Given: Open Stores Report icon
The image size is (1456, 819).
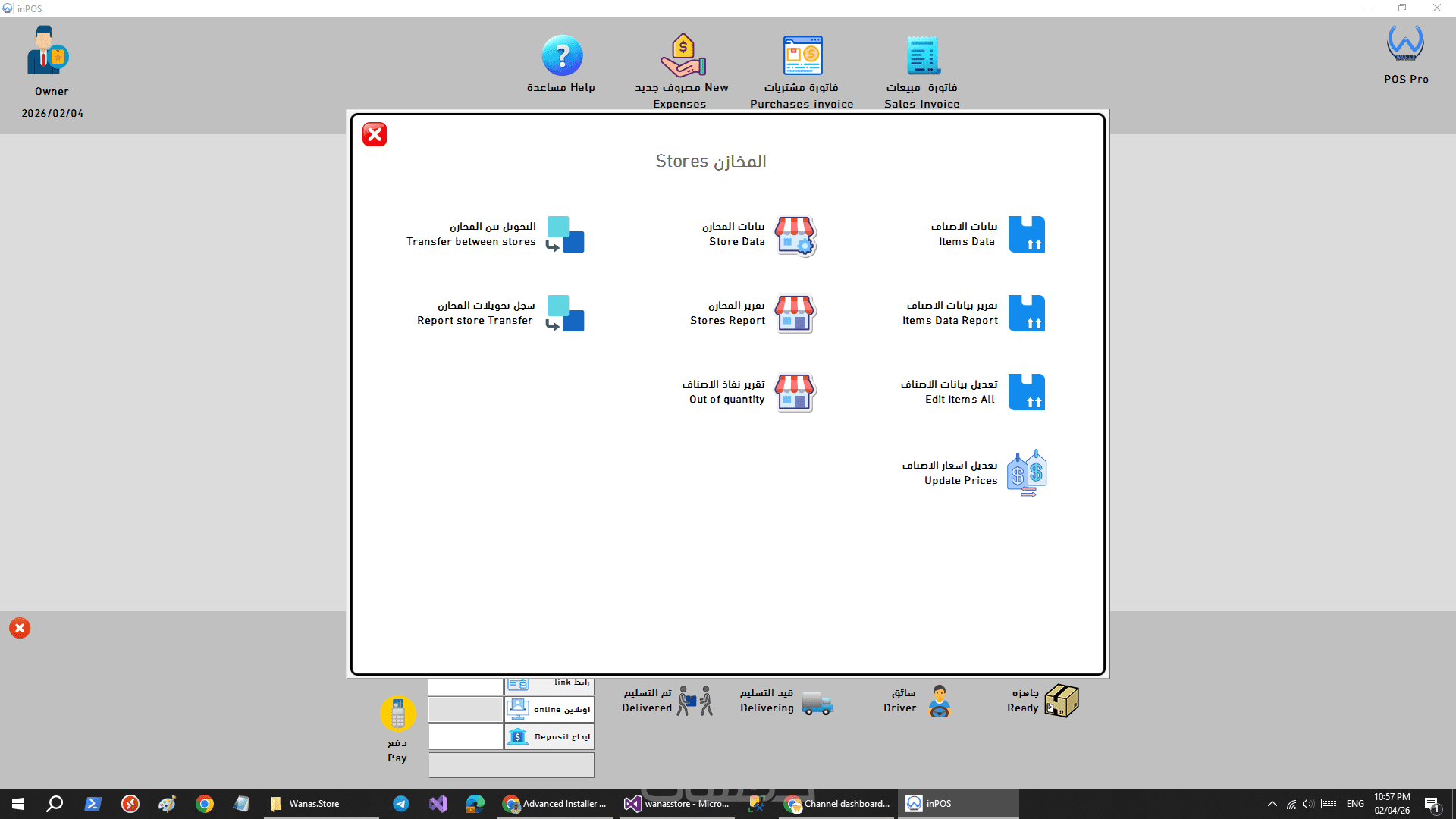Looking at the screenshot, I should point(795,314).
